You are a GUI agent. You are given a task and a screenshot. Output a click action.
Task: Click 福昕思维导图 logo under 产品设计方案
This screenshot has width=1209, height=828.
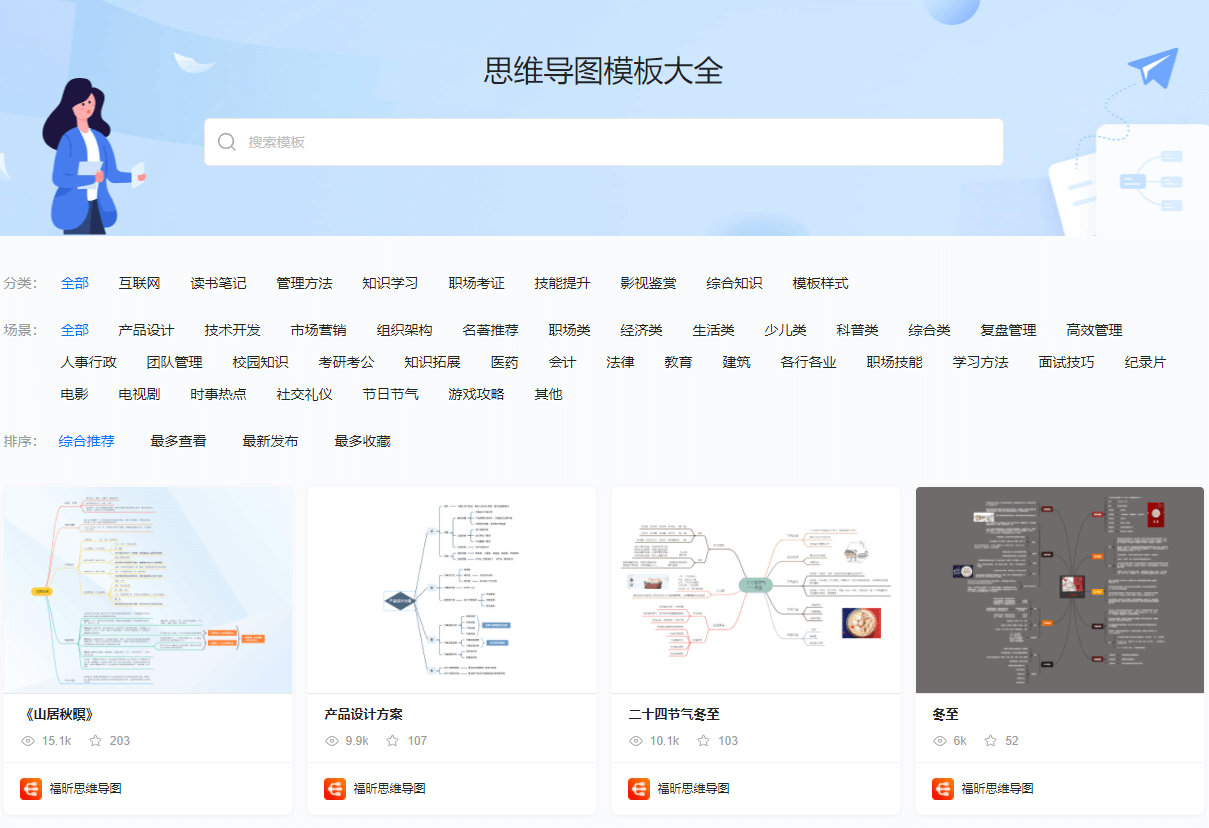pos(335,789)
